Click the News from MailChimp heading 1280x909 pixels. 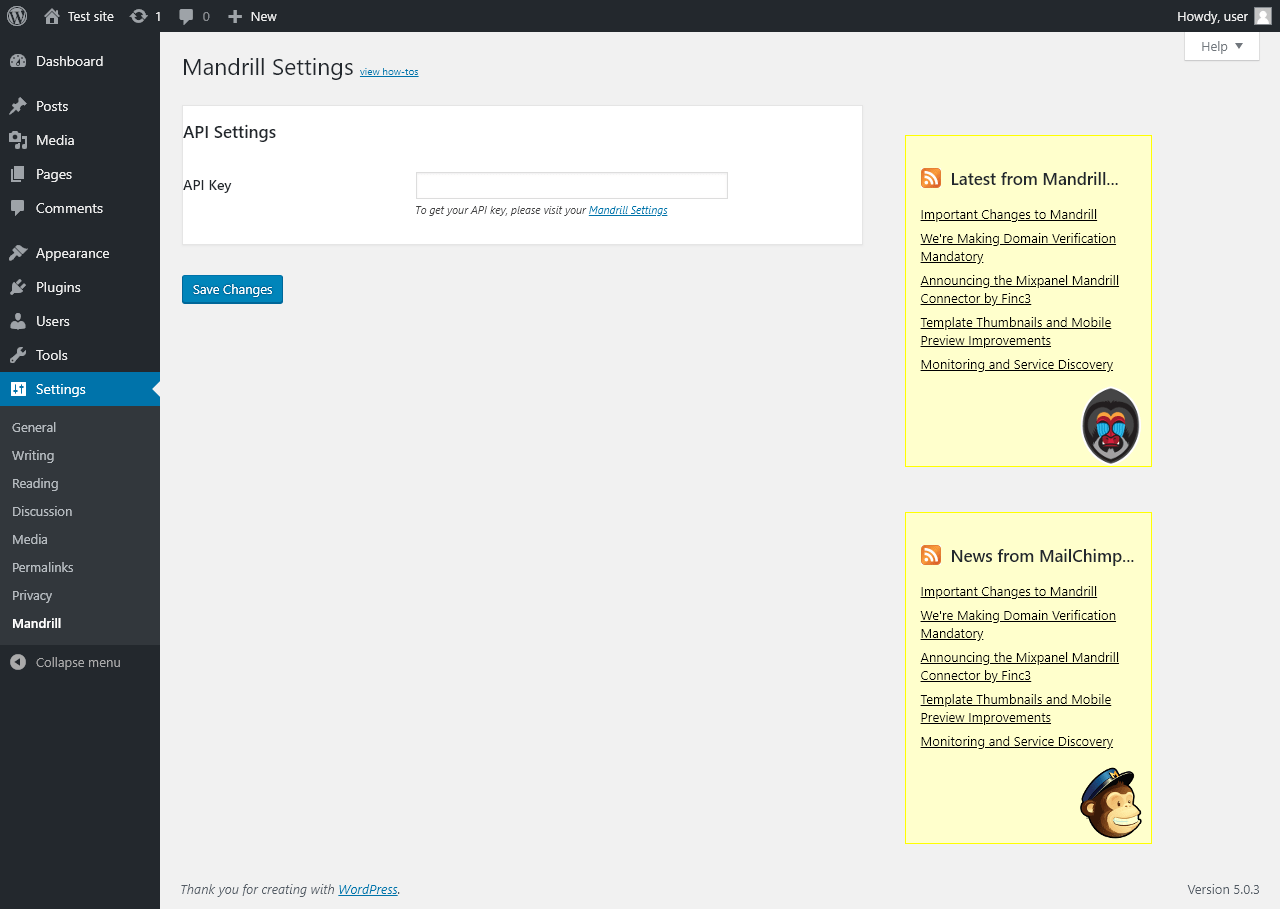click(x=1042, y=556)
